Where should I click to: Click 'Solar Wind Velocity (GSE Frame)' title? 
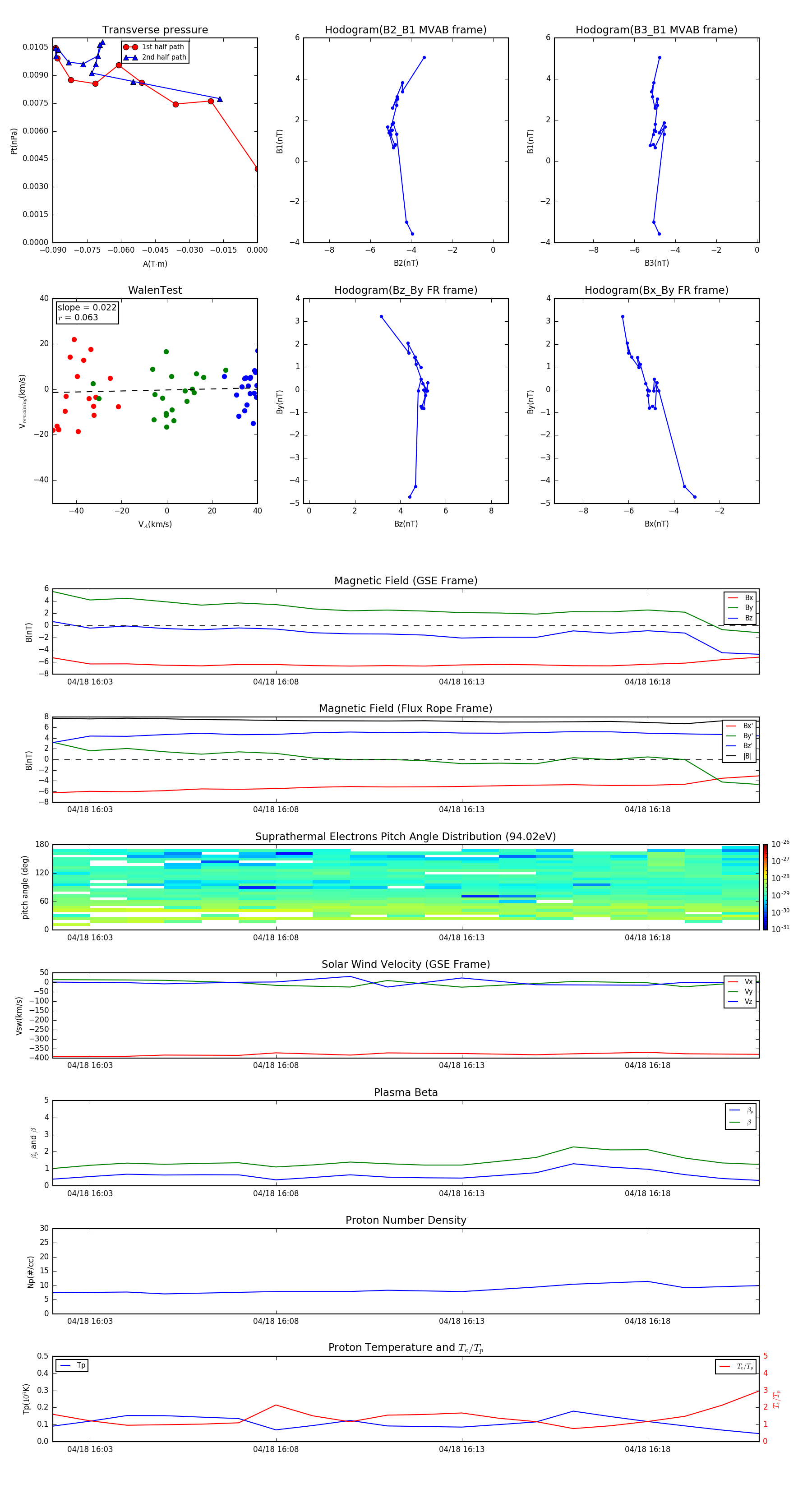click(406, 964)
